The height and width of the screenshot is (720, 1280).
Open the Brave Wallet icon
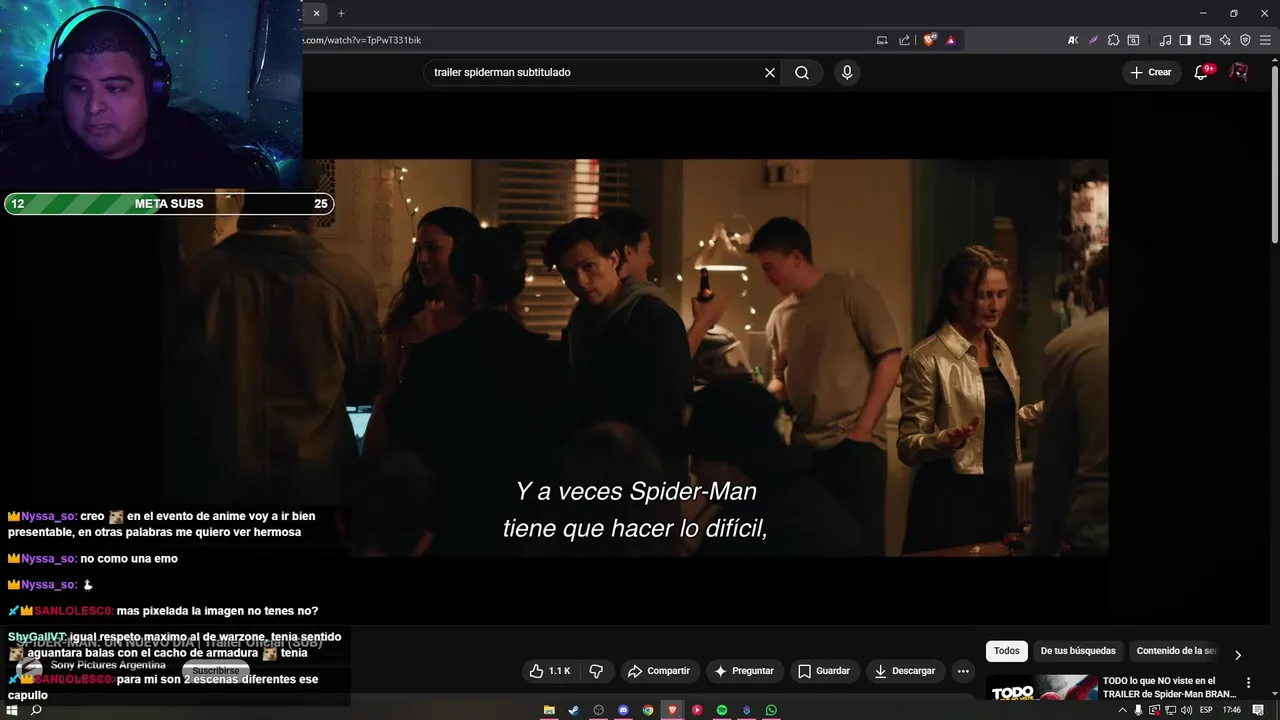coord(1205,40)
